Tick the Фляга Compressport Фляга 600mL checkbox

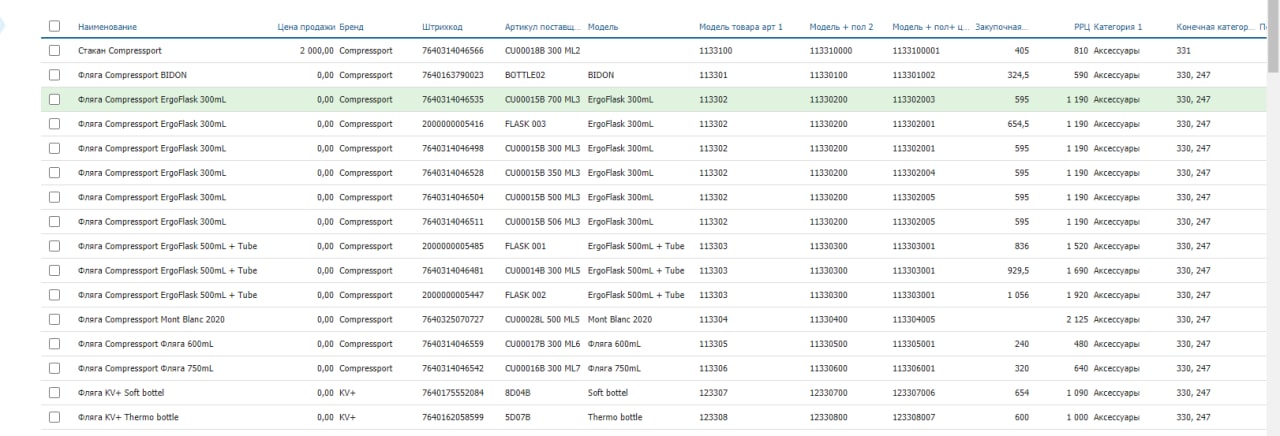click(55, 344)
